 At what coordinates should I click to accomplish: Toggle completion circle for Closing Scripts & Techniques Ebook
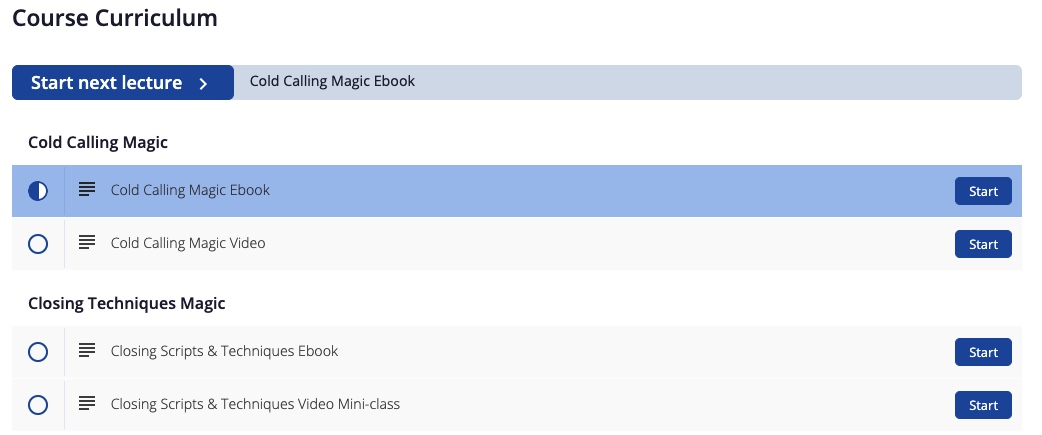pos(38,352)
